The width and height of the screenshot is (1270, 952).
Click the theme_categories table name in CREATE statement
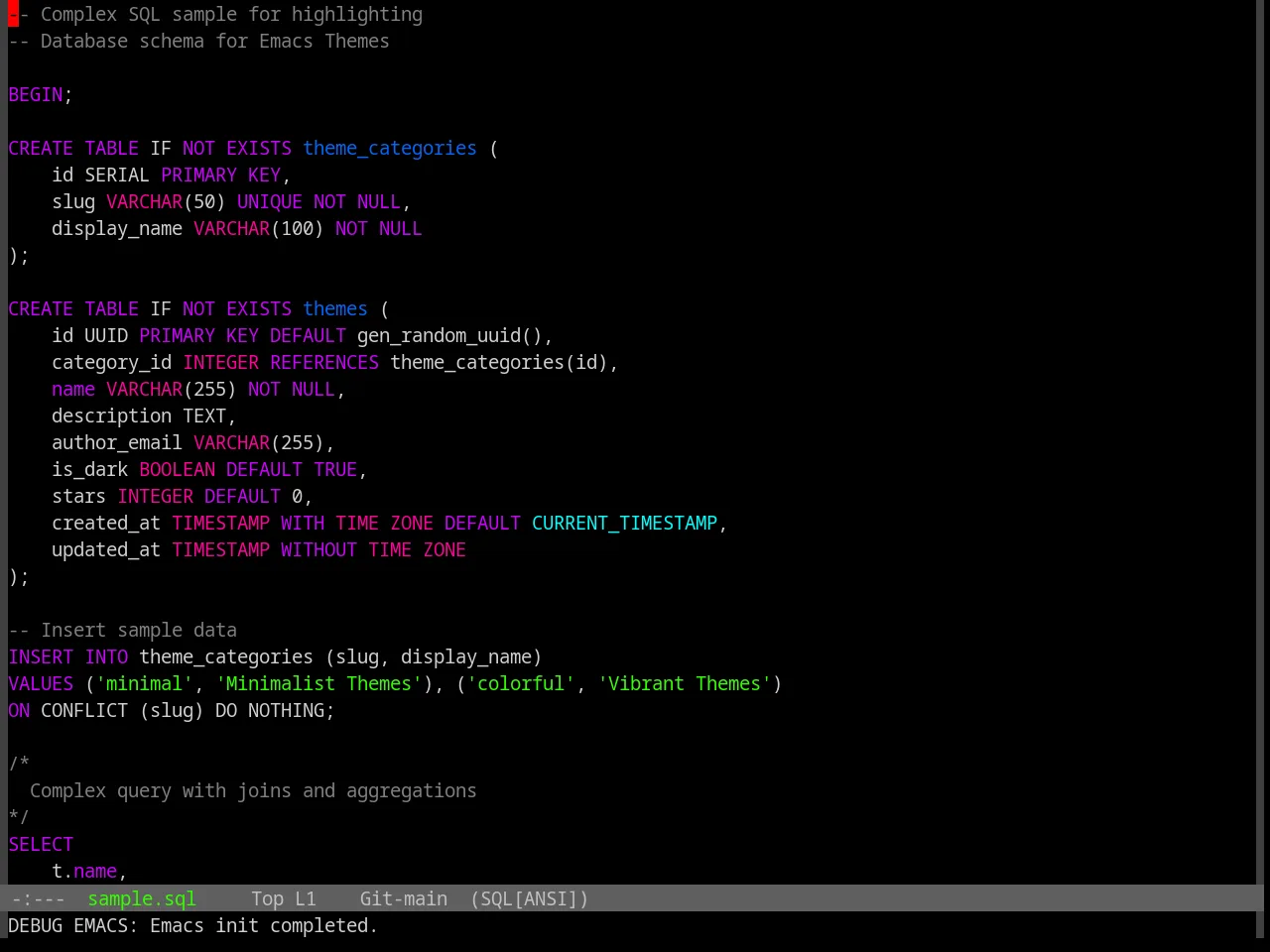390,148
